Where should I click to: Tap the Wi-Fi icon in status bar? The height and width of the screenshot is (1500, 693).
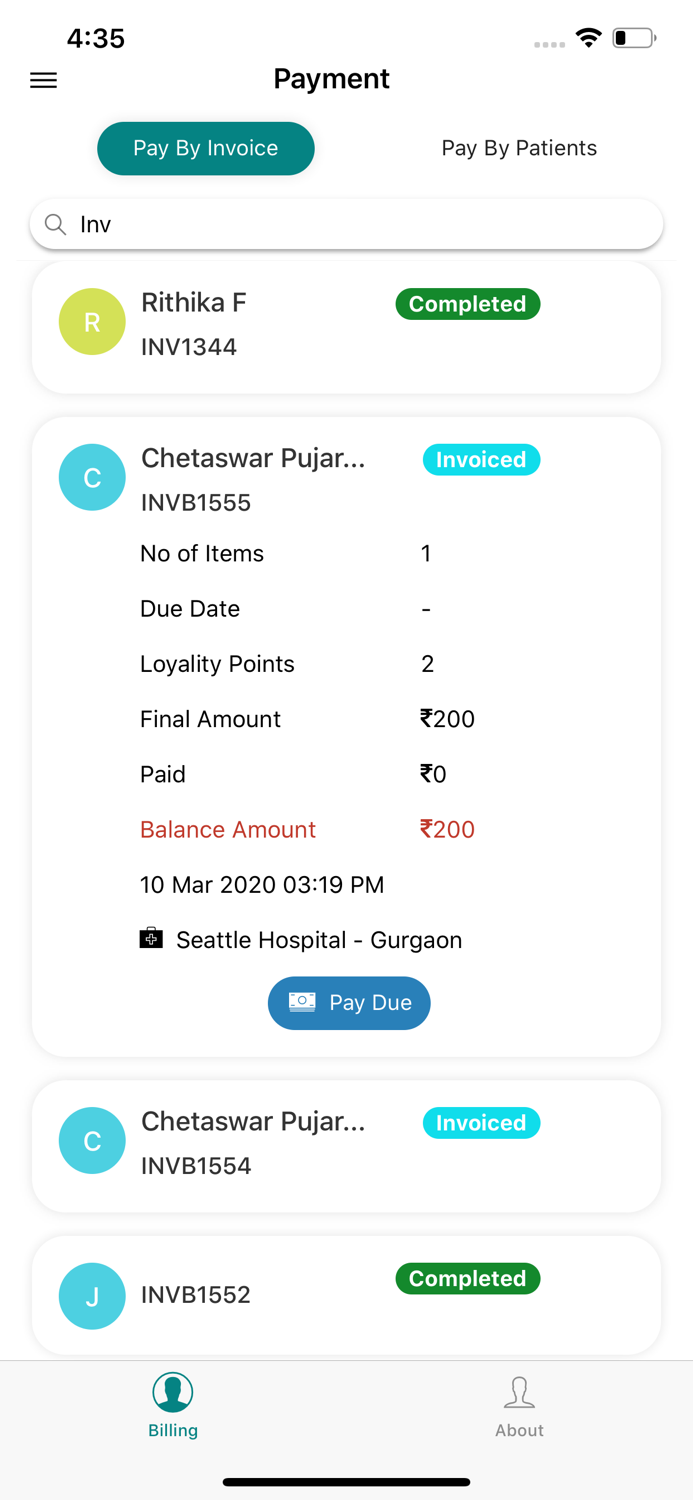point(588,37)
